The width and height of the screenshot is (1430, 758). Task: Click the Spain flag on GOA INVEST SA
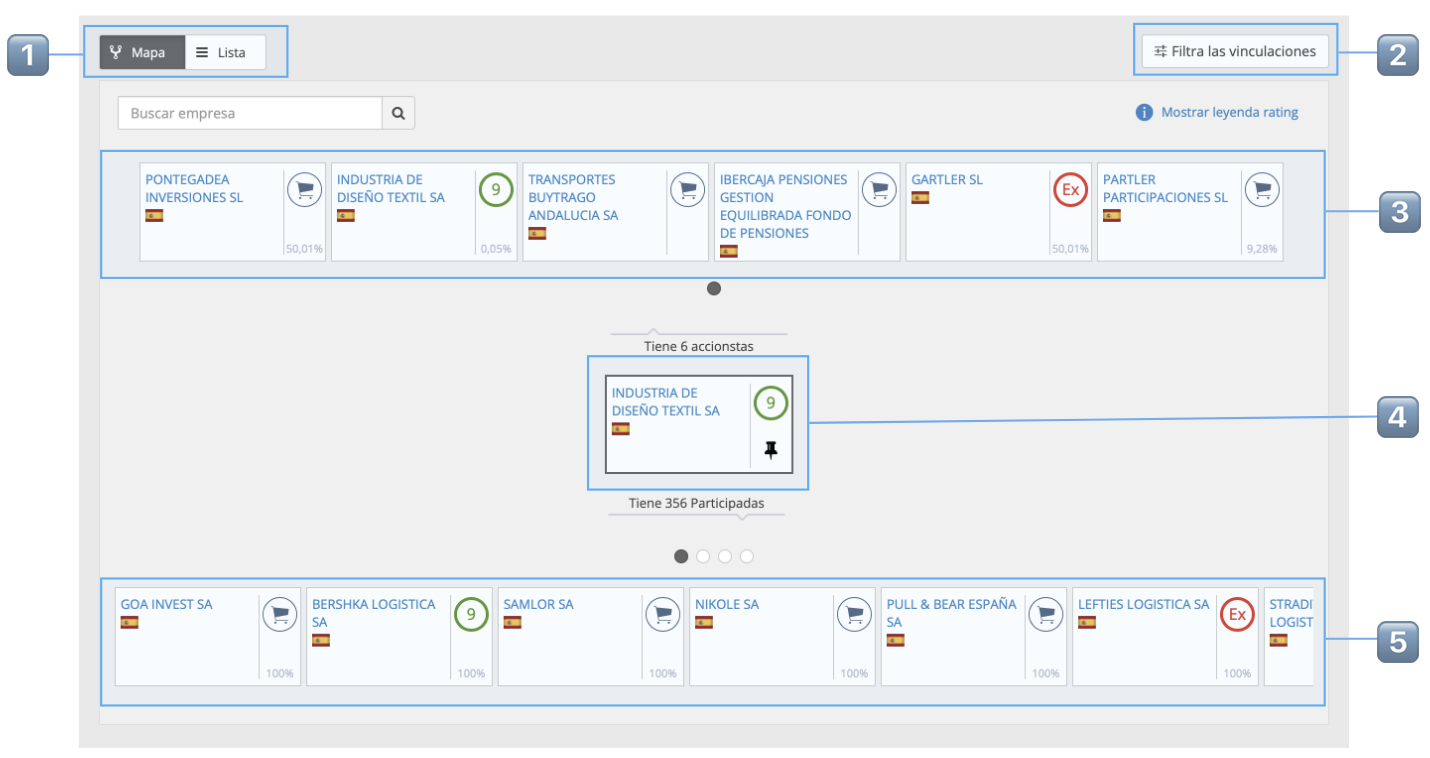130,622
